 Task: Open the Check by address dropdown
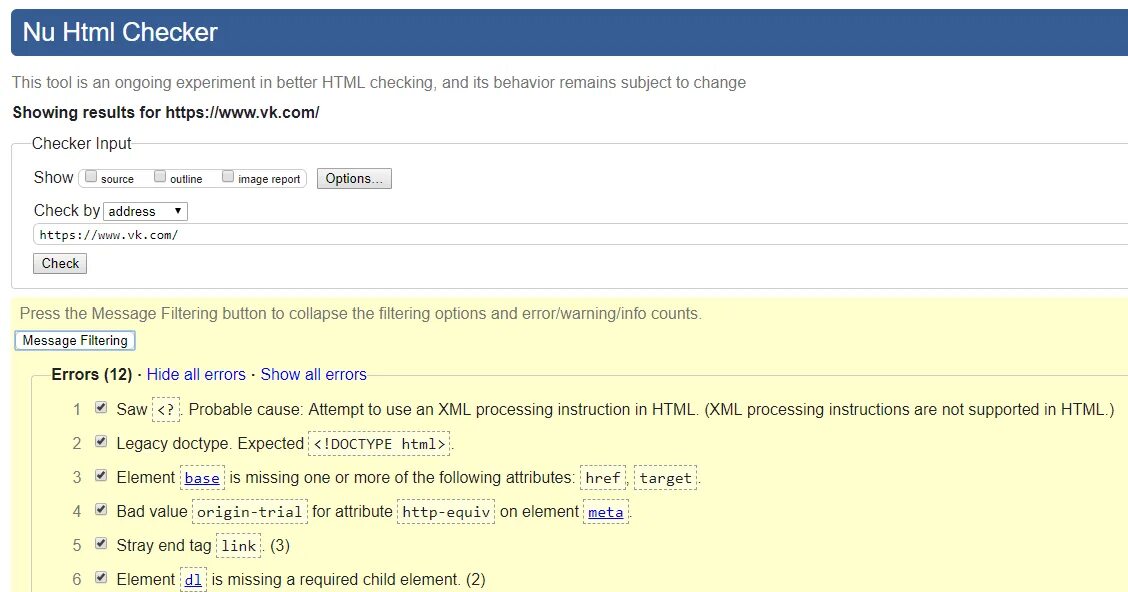pos(146,211)
